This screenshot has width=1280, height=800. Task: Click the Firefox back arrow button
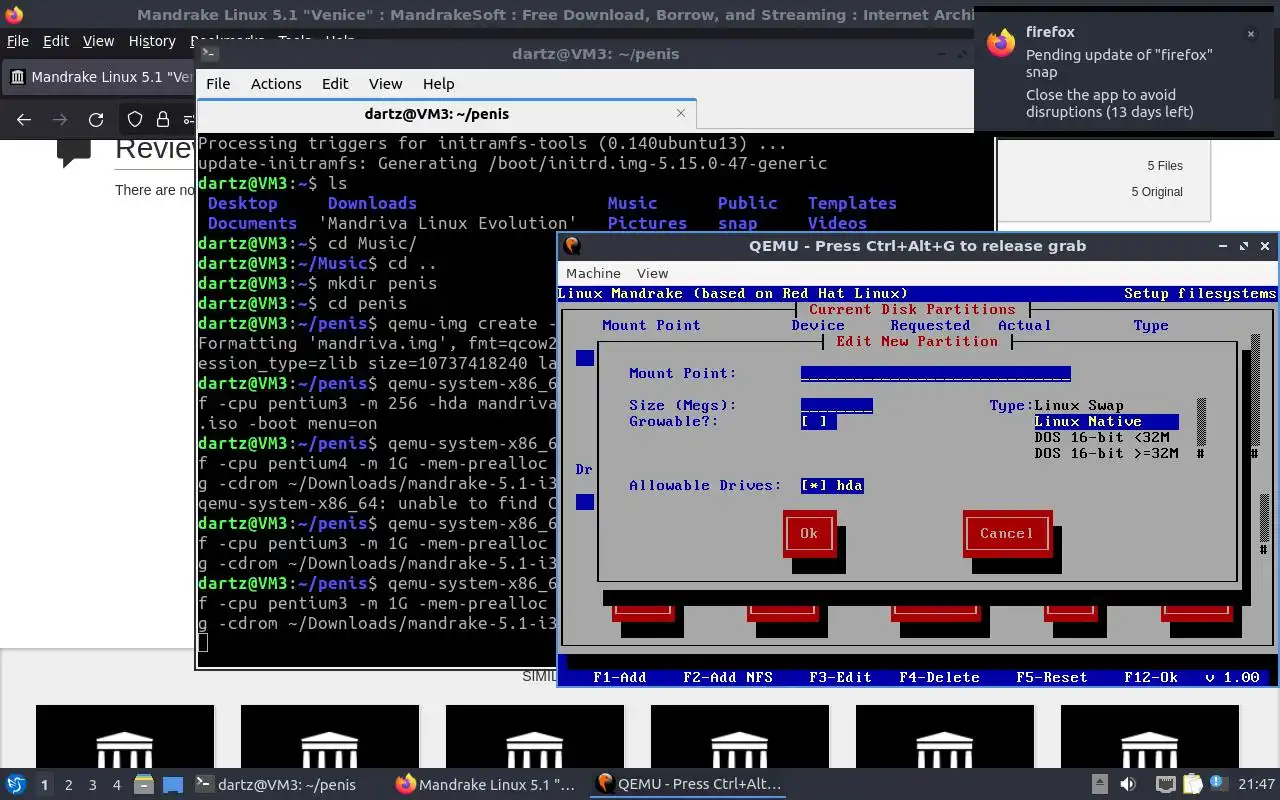click(24, 120)
